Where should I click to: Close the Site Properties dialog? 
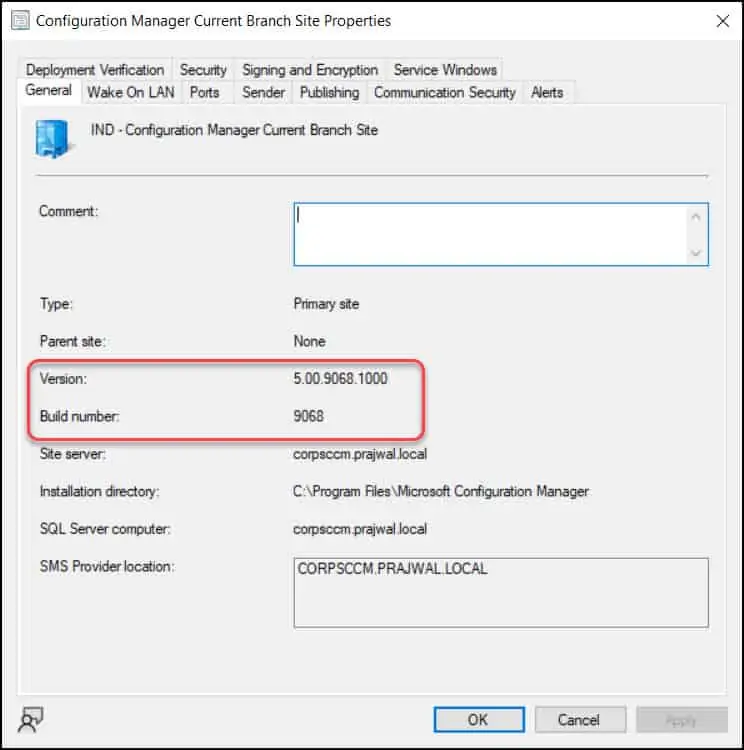coord(722,21)
